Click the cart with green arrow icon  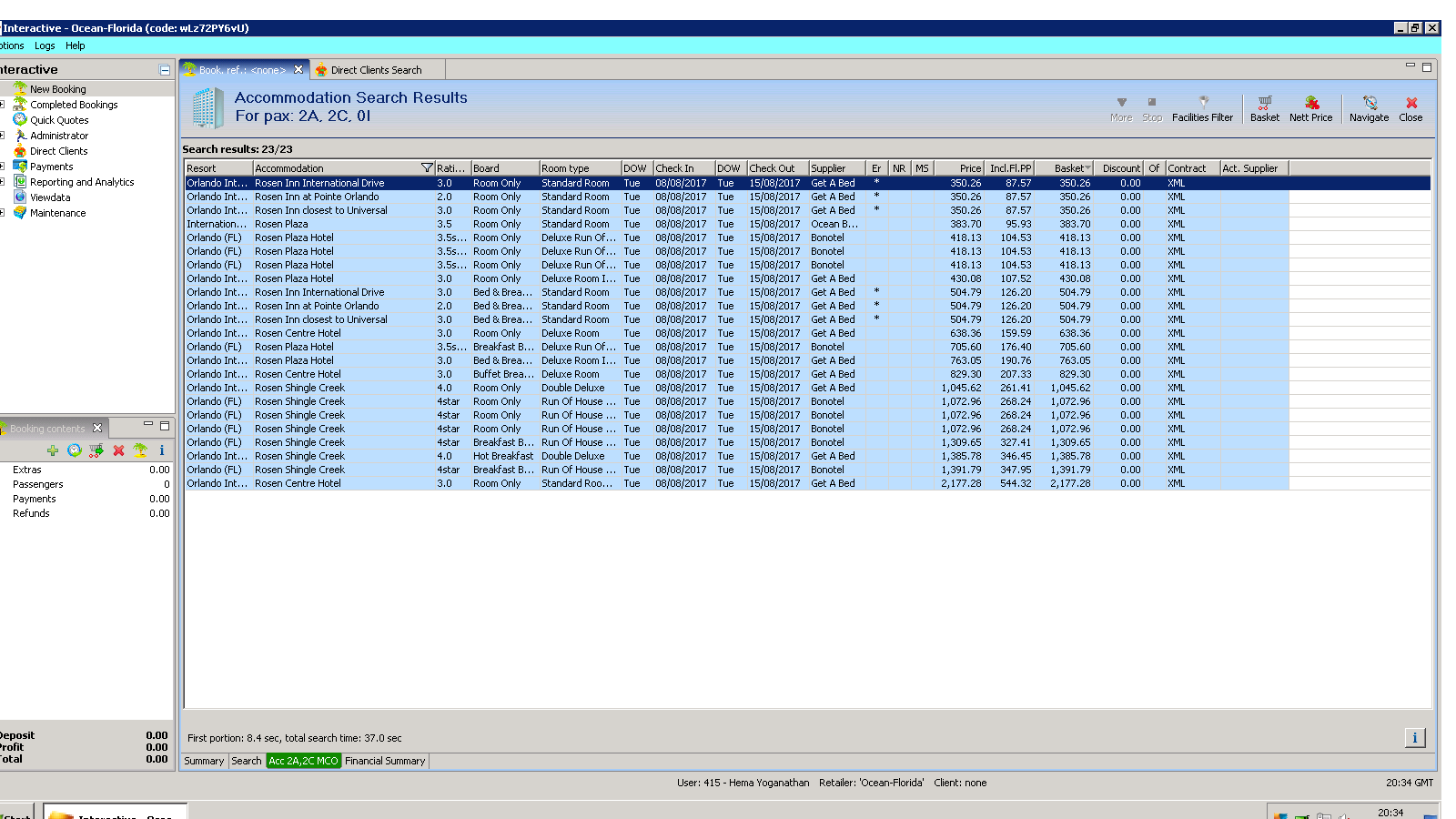point(96,450)
